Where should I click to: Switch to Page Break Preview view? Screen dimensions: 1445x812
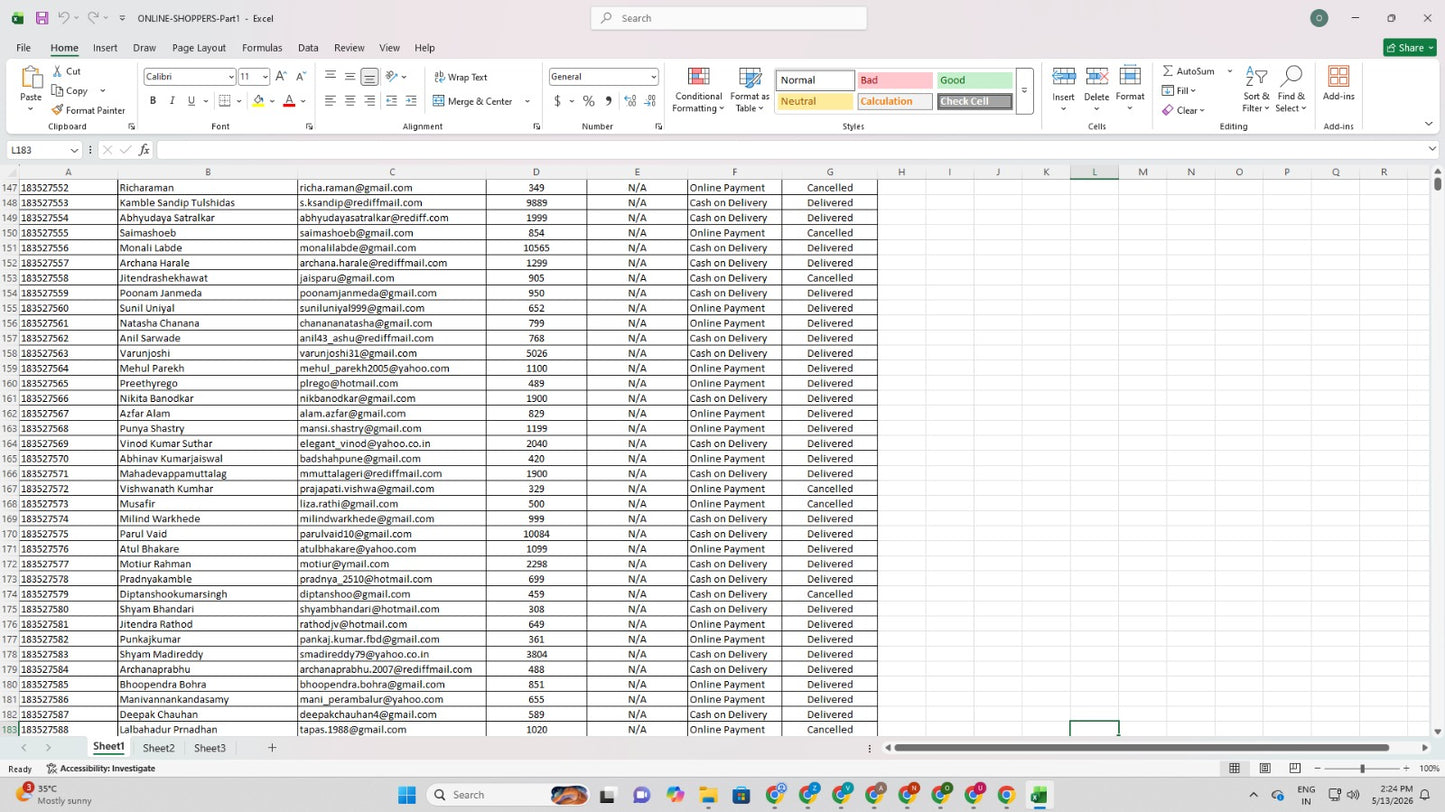click(x=1295, y=768)
